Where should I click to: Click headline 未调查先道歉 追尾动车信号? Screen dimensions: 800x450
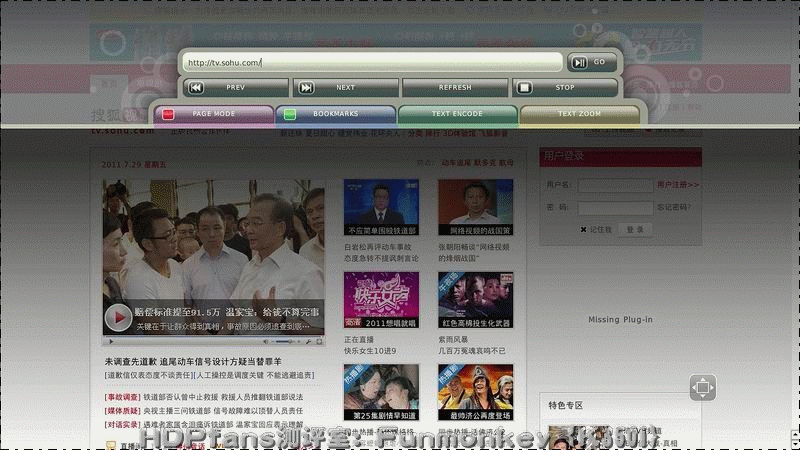(193, 361)
